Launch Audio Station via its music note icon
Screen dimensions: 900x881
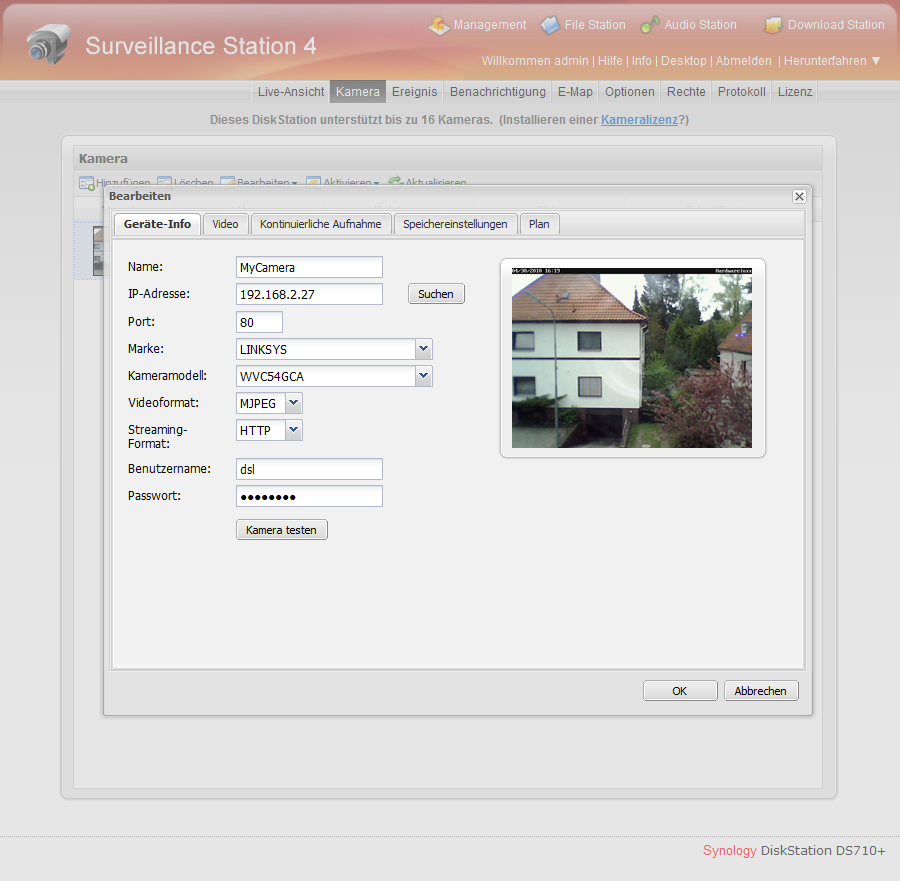pyautogui.click(x=650, y=25)
